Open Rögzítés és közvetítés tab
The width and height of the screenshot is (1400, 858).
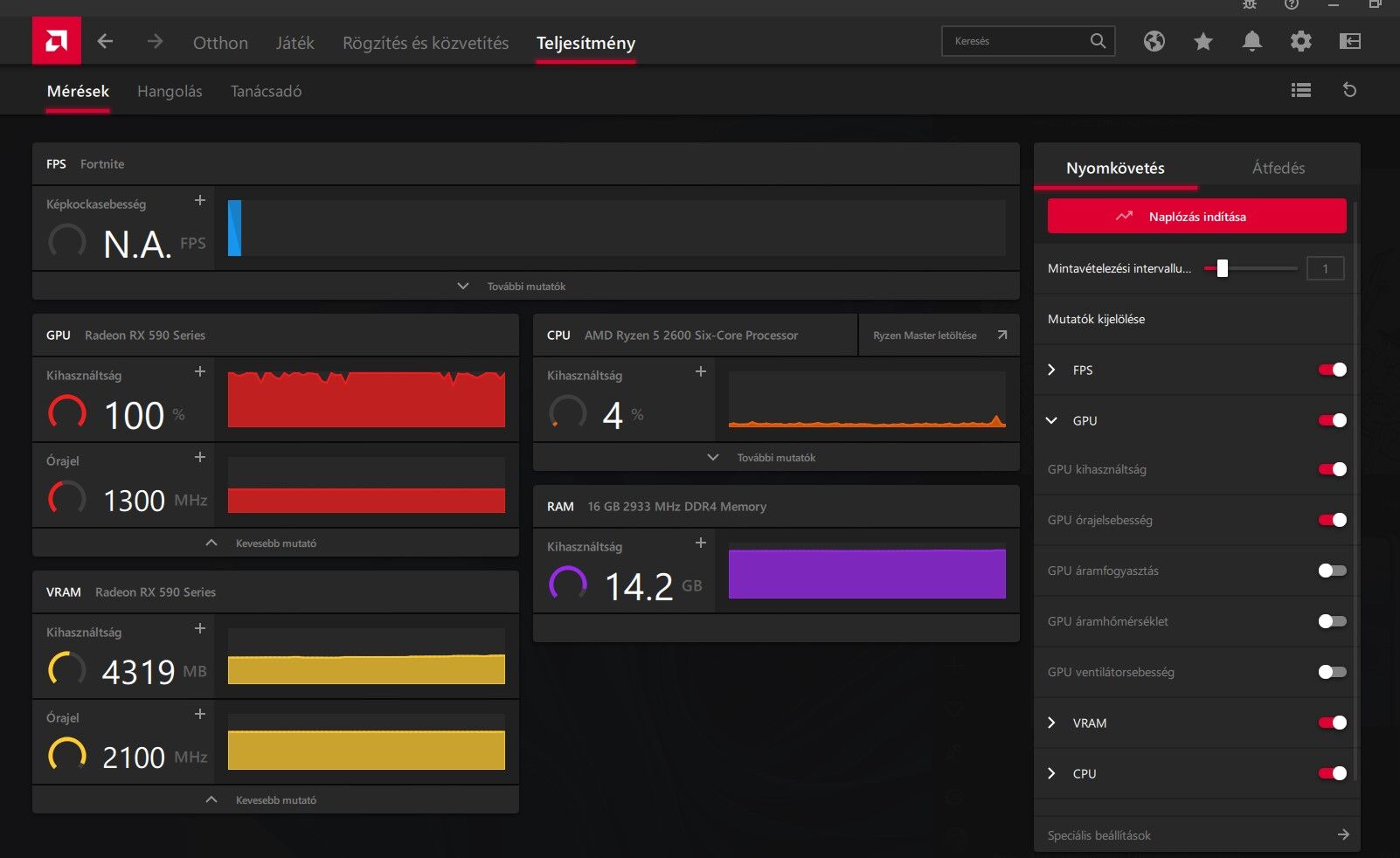tap(426, 43)
